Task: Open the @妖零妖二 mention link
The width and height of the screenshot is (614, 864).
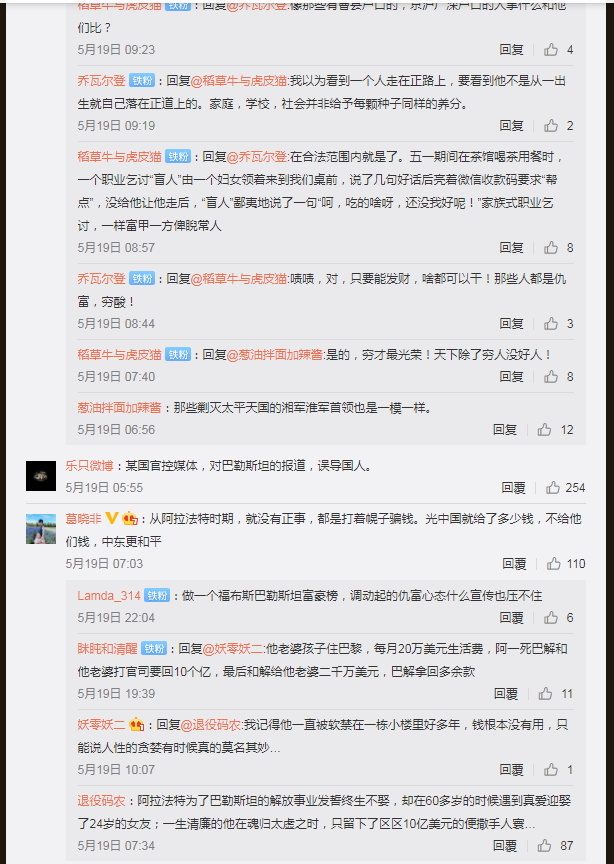Action: point(233,649)
